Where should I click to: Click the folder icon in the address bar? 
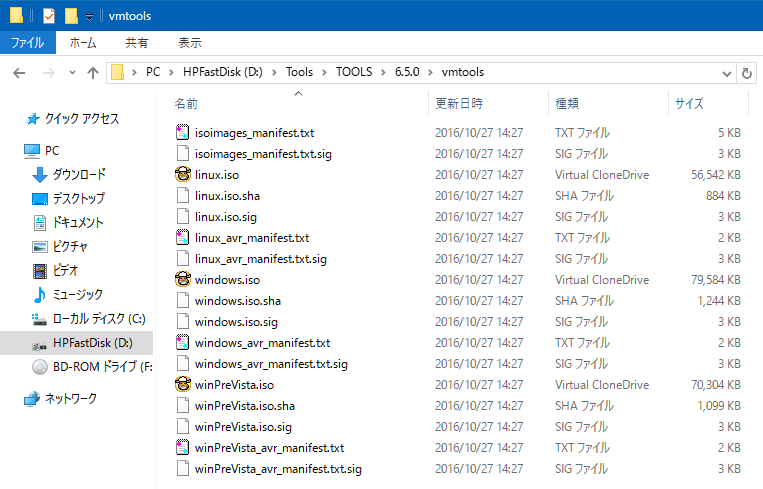tap(117, 72)
